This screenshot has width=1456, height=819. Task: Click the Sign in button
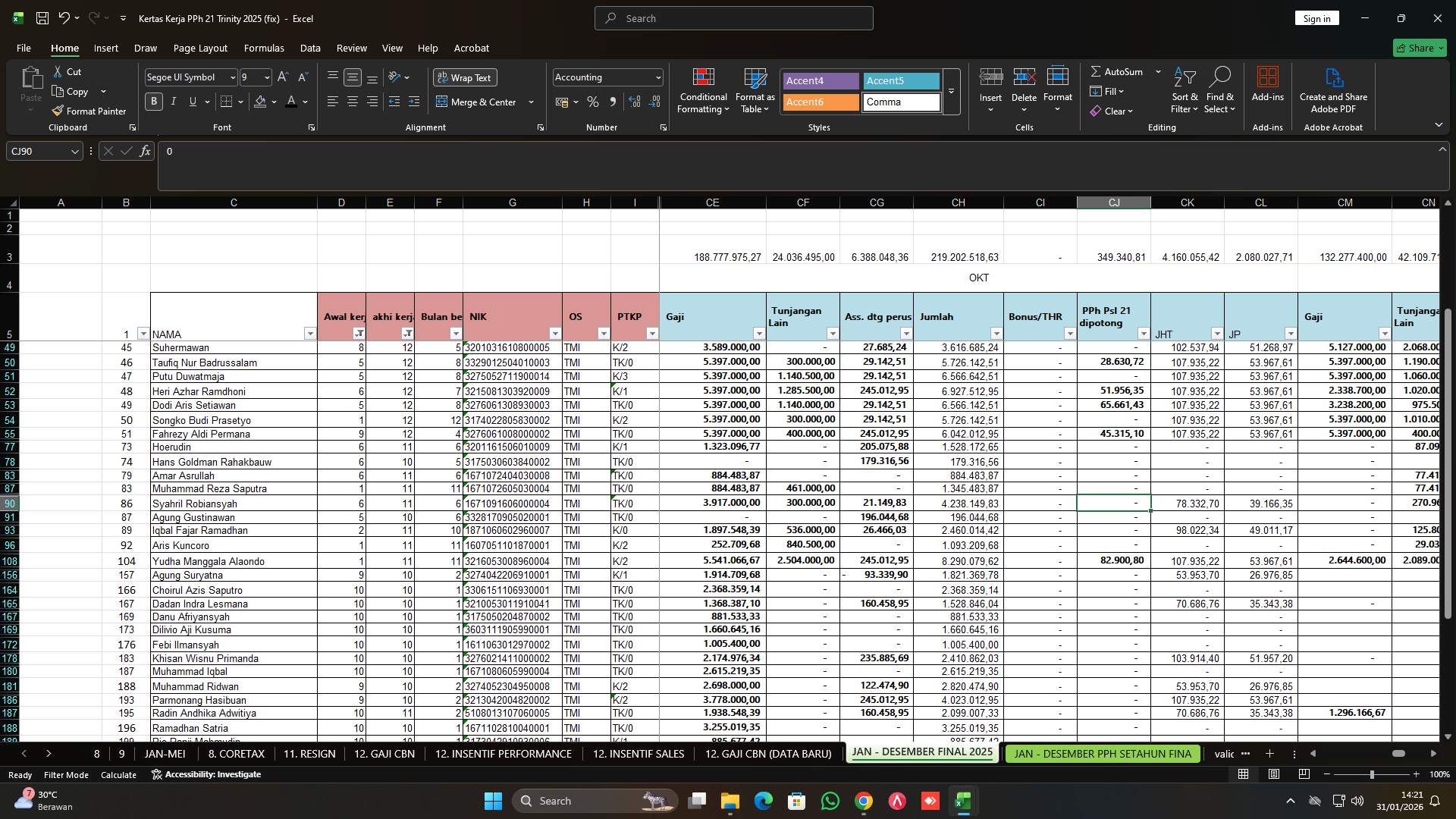[x=1316, y=17]
